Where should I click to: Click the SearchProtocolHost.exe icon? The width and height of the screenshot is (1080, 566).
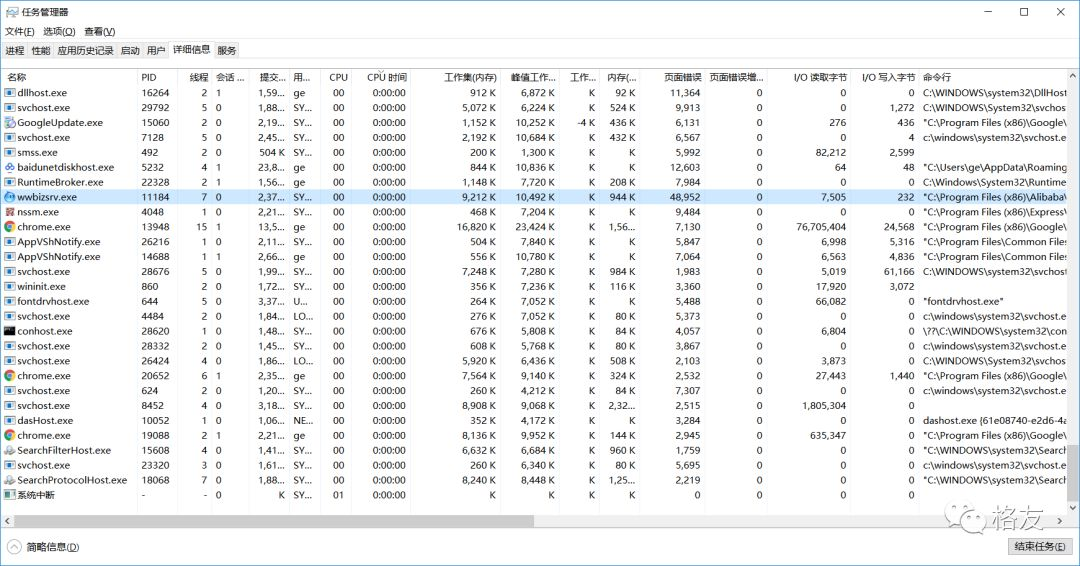(x=10, y=480)
